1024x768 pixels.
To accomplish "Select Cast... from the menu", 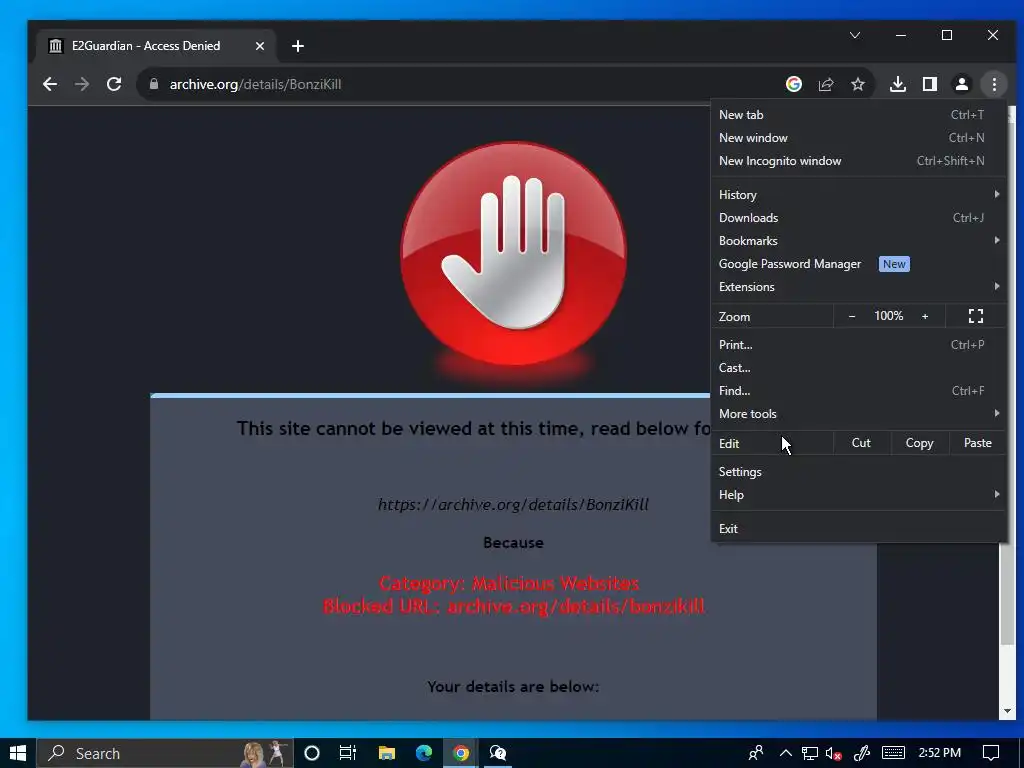I will click(x=857, y=368).
